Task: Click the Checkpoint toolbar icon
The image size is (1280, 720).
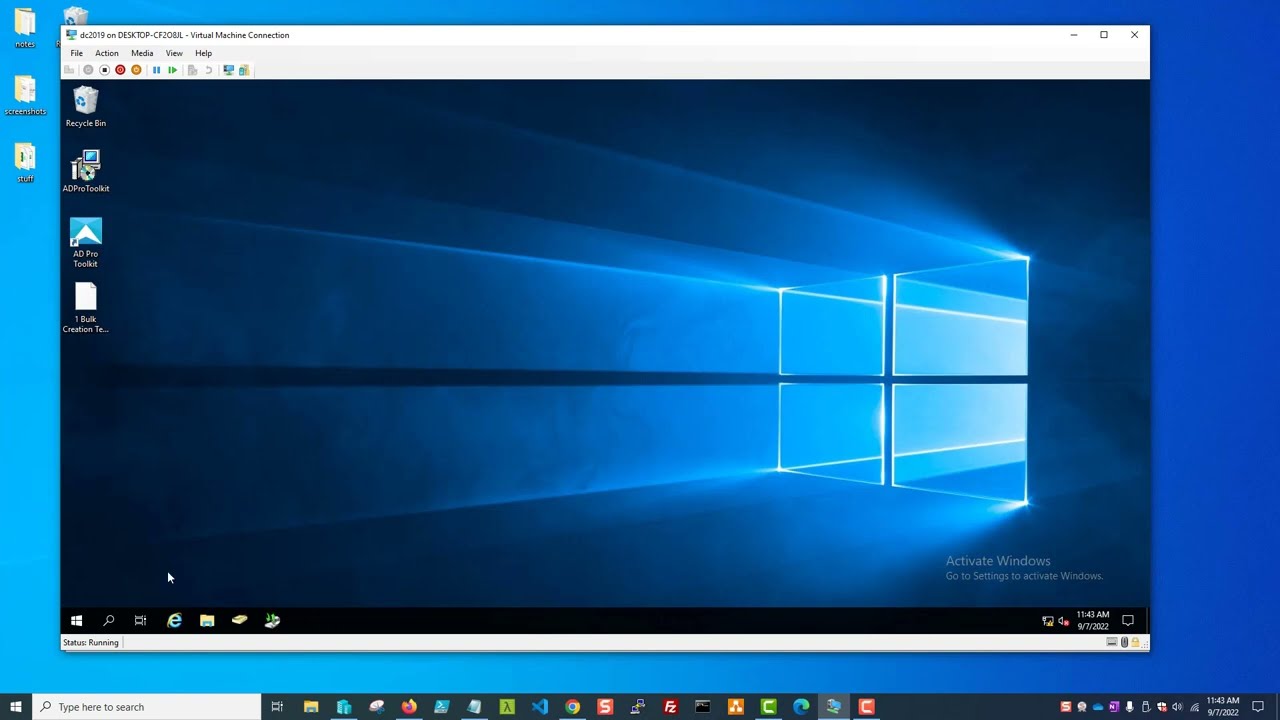Action: (192, 70)
